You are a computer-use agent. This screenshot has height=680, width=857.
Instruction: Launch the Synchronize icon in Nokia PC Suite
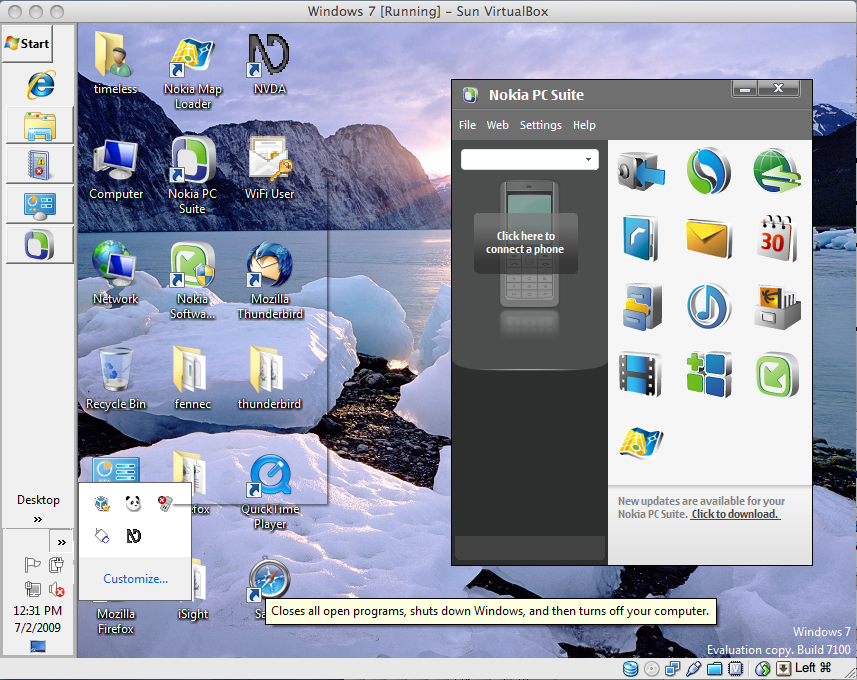tap(708, 171)
